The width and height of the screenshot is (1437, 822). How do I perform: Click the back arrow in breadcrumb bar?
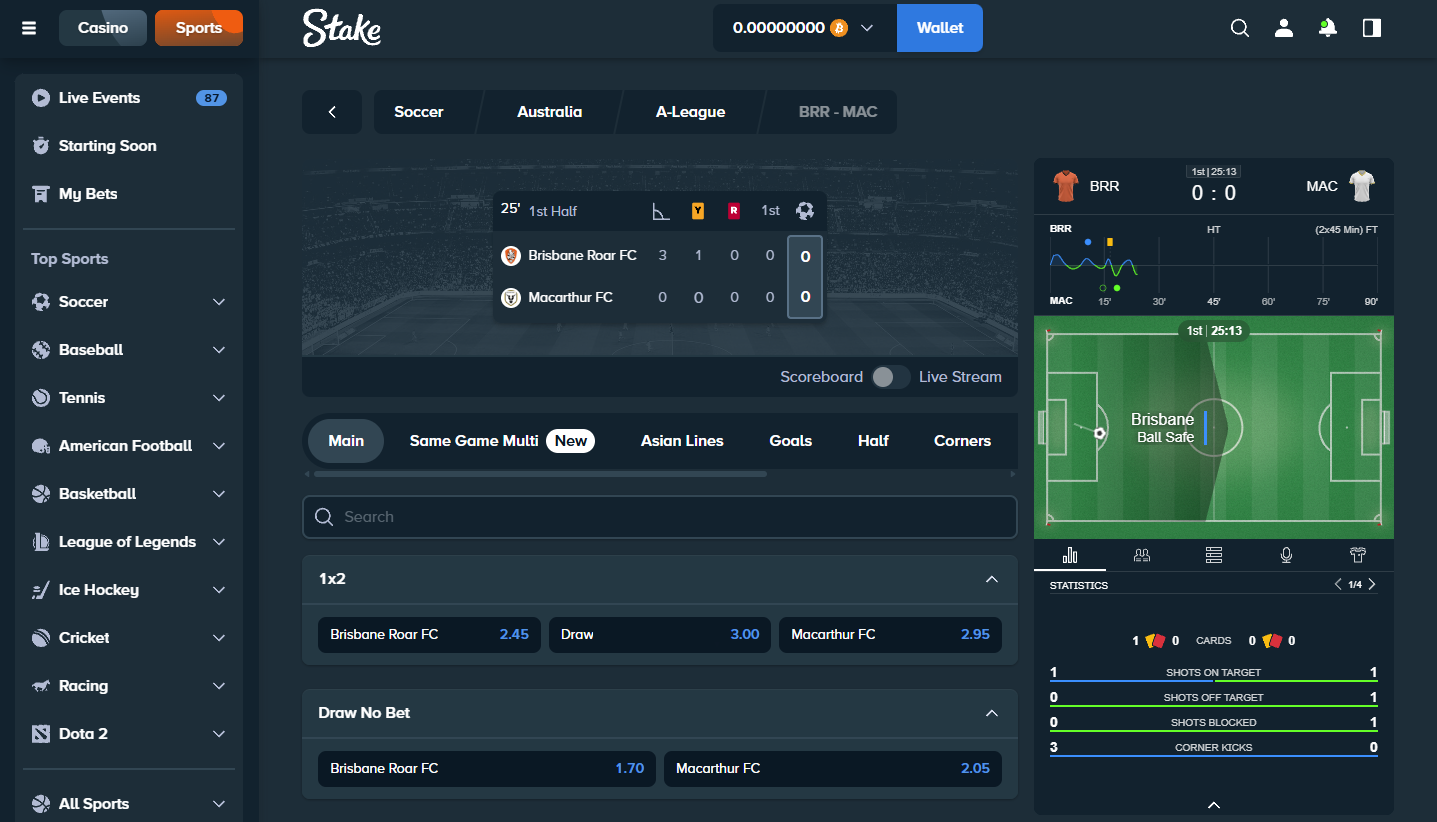tap(332, 112)
